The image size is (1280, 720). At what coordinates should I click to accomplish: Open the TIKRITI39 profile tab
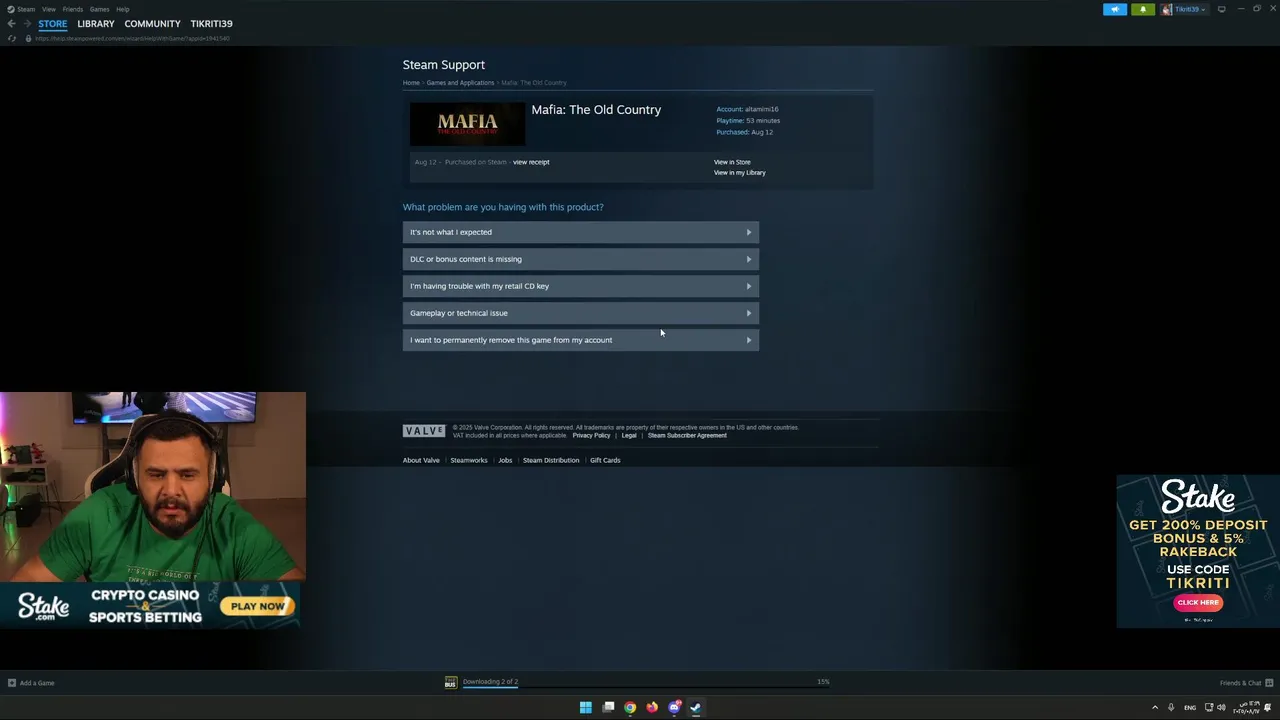coord(211,23)
